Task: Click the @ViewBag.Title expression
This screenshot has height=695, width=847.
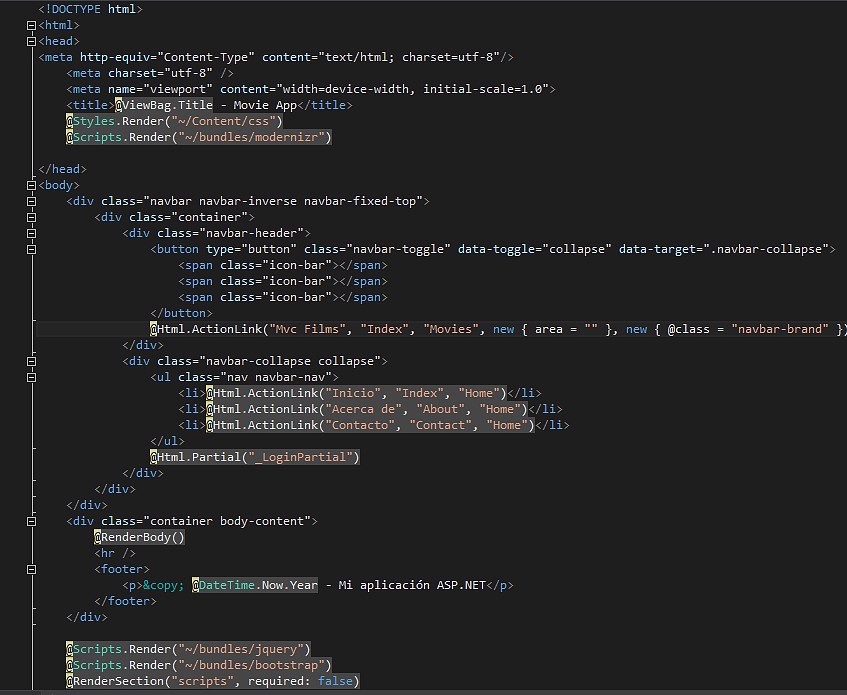Action: tap(164, 105)
